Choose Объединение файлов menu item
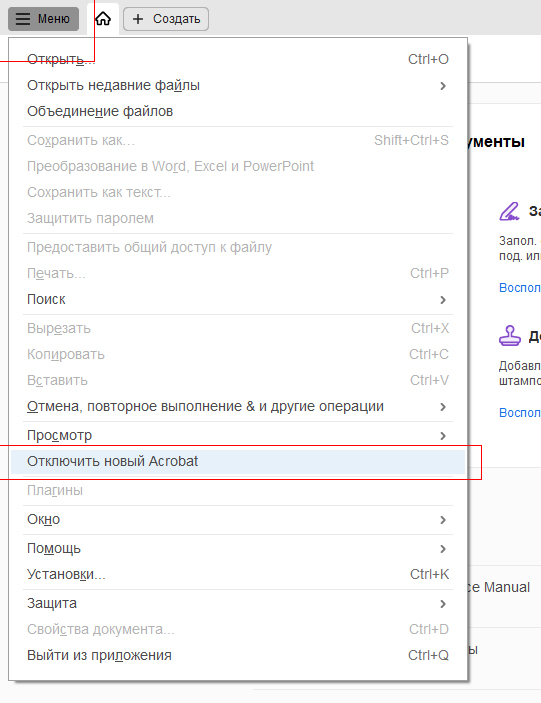 click(238, 111)
